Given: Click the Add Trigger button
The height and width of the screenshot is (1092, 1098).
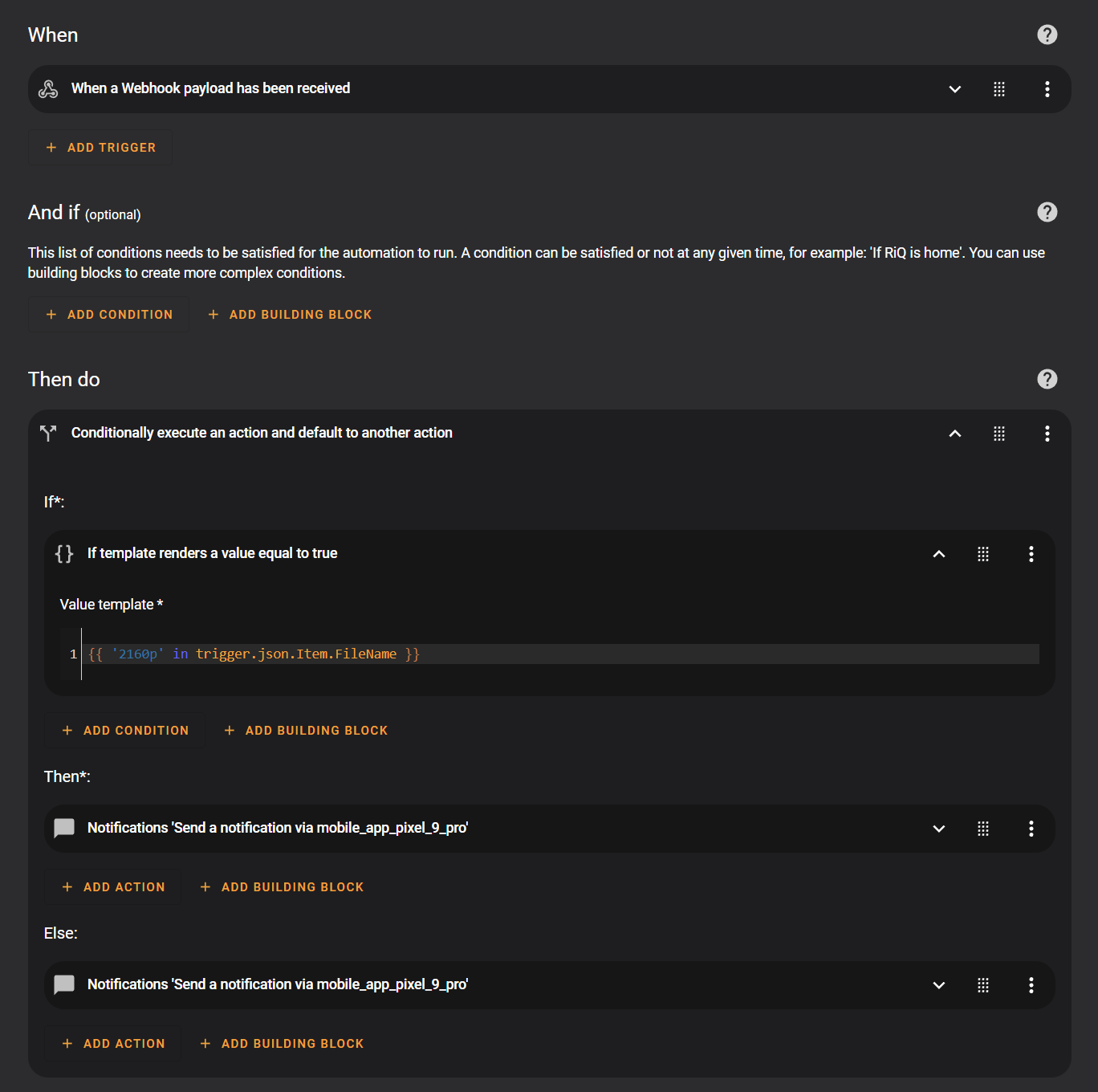Looking at the screenshot, I should [x=101, y=148].
